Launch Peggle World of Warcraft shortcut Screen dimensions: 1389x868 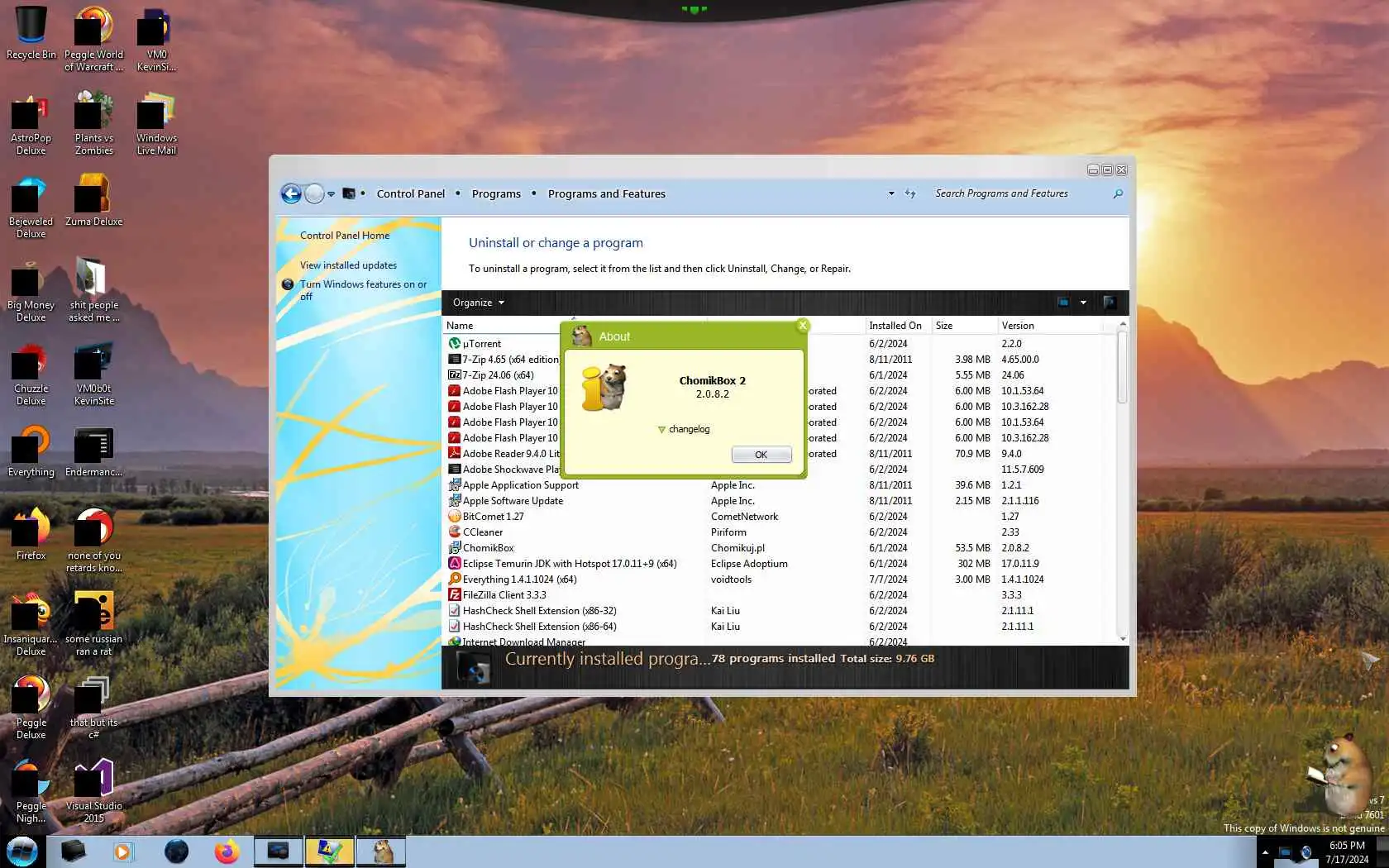93,39
